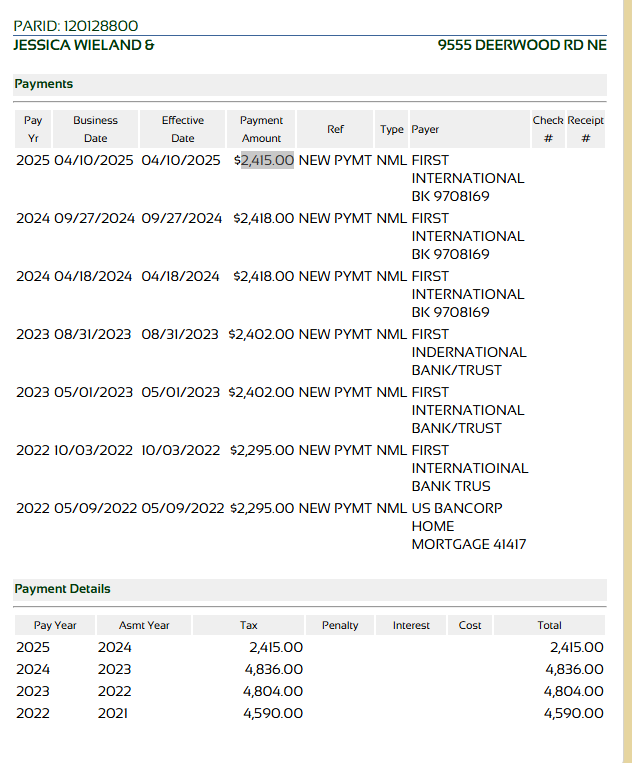Viewport: 632px width, 763px height.
Task: Click the PARID 120128800 text
Action: tap(76, 26)
